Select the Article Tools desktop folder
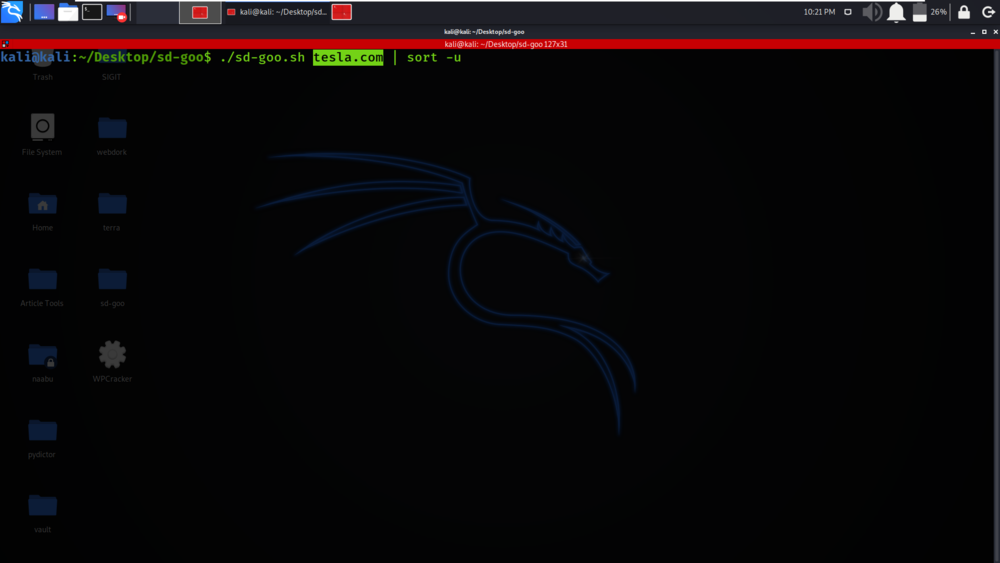Screen dimensions: 1000x563 click(x=42, y=287)
